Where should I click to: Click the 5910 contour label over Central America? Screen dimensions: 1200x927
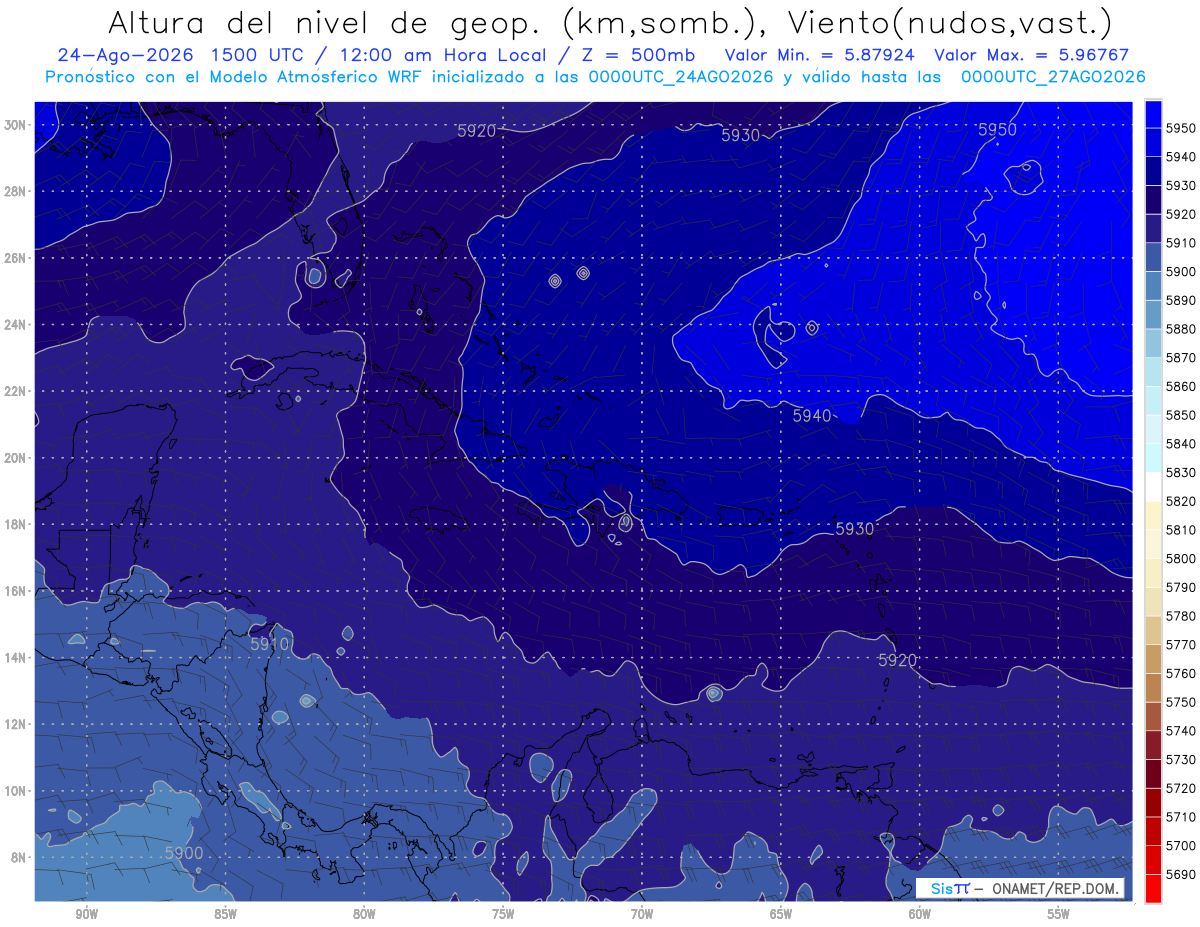coord(269,644)
